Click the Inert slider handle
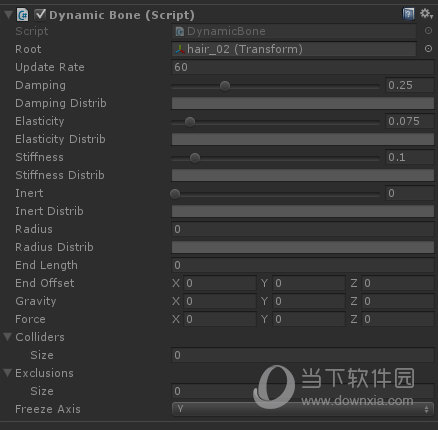The image size is (438, 430). pos(175,194)
